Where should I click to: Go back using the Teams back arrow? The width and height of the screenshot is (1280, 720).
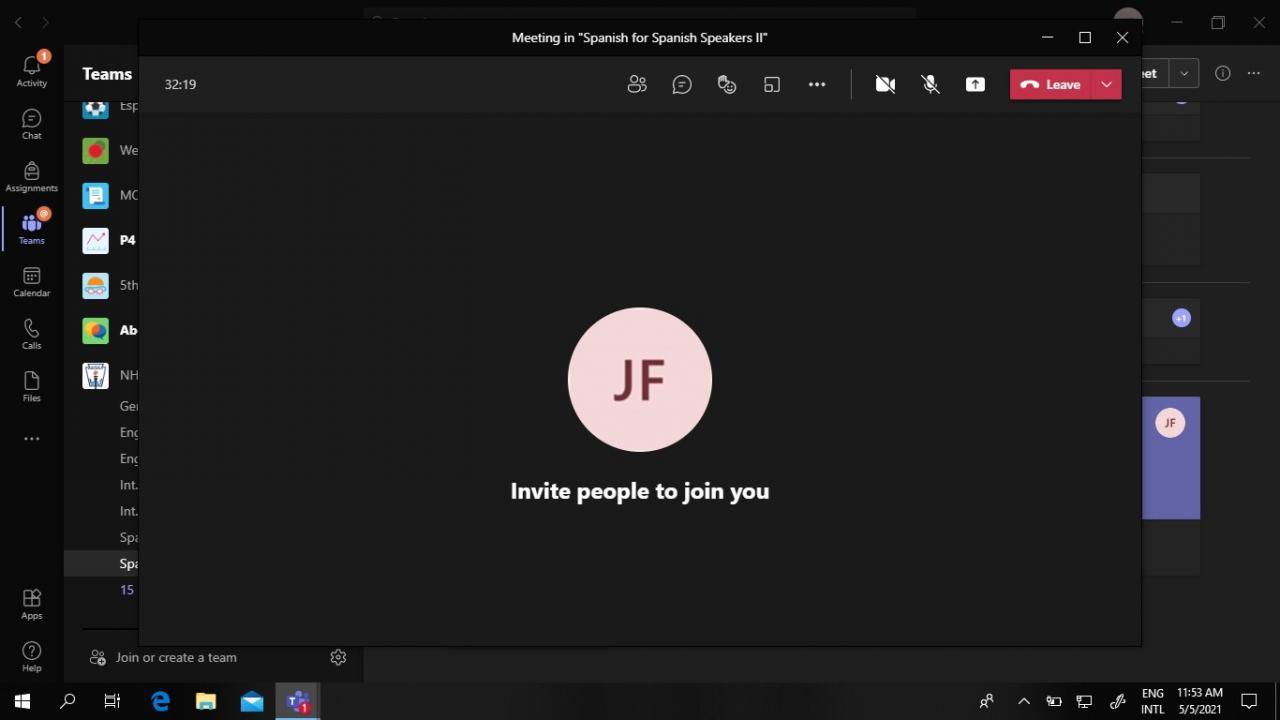(18, 22)
